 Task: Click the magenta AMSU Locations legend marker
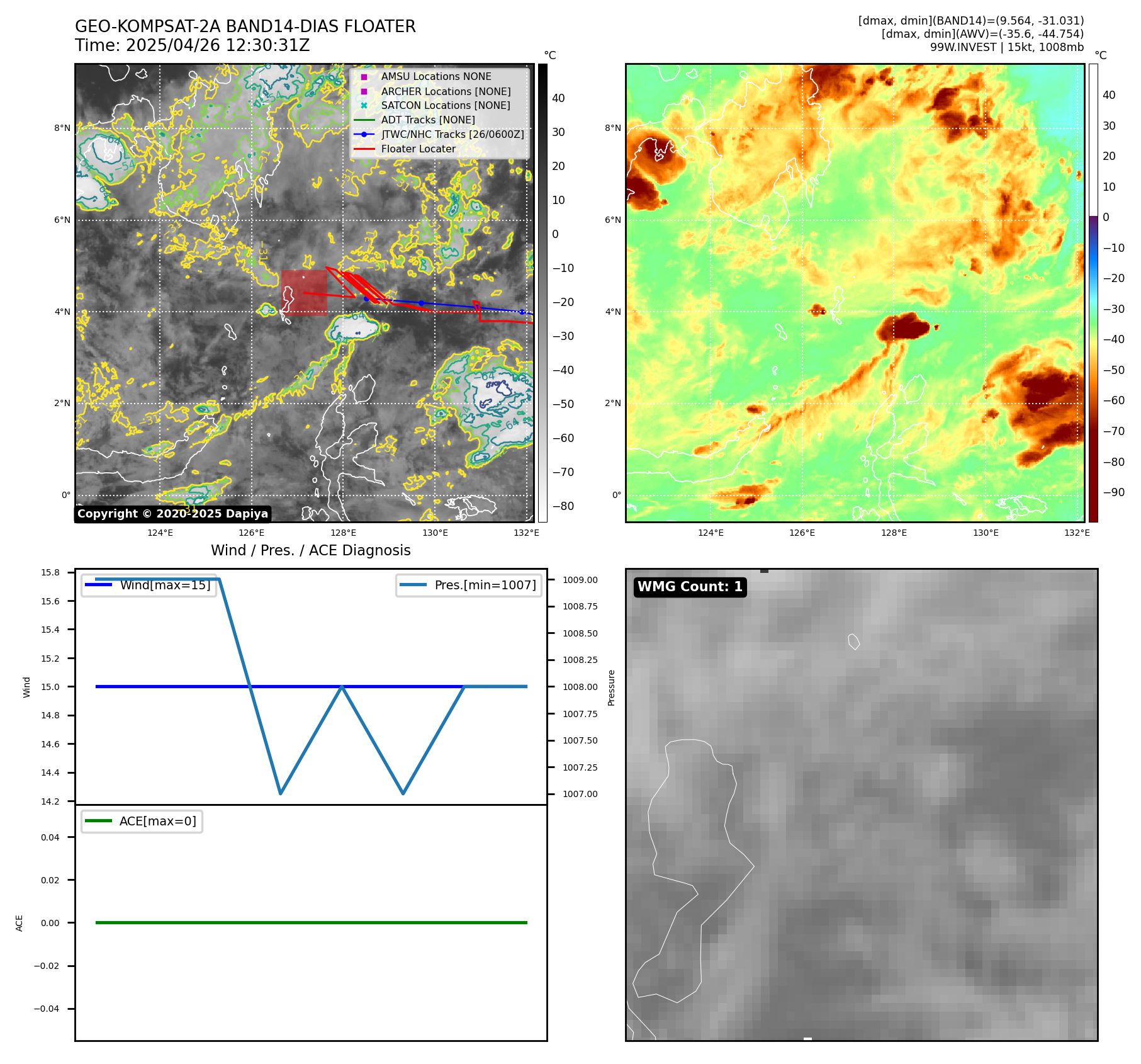tap(364, 77)
